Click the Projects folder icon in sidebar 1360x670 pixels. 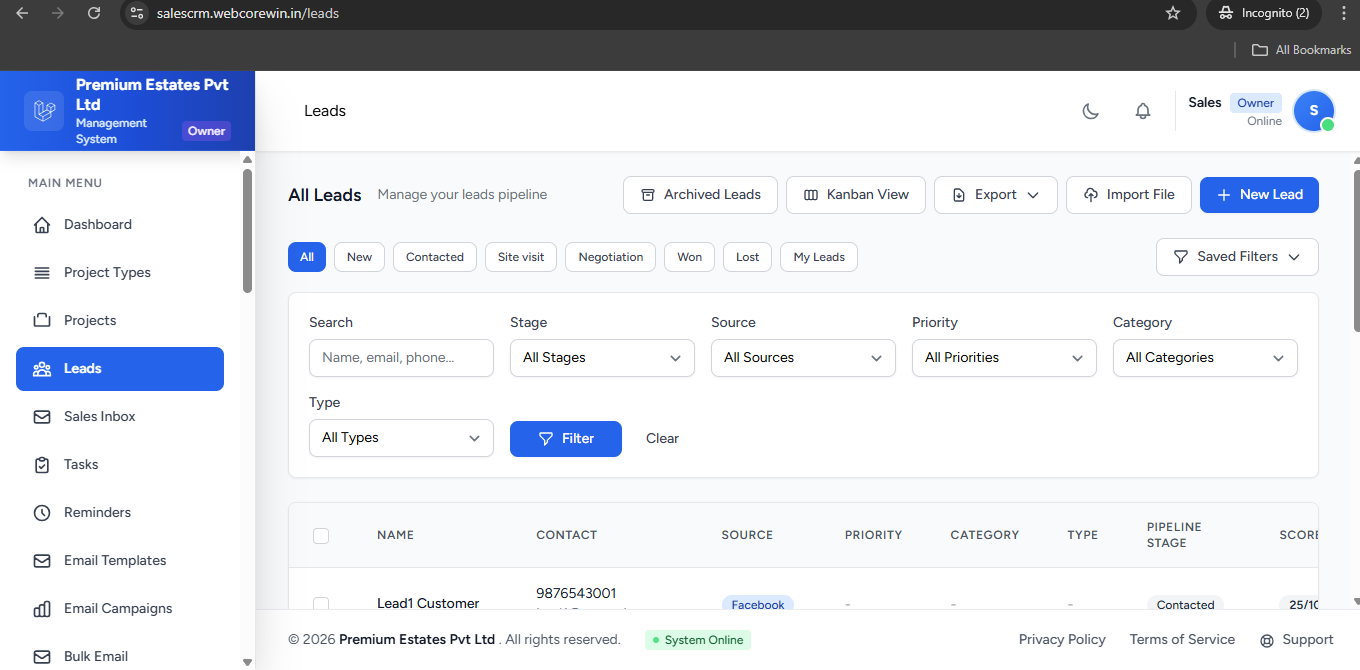click(x=42, y=321)
